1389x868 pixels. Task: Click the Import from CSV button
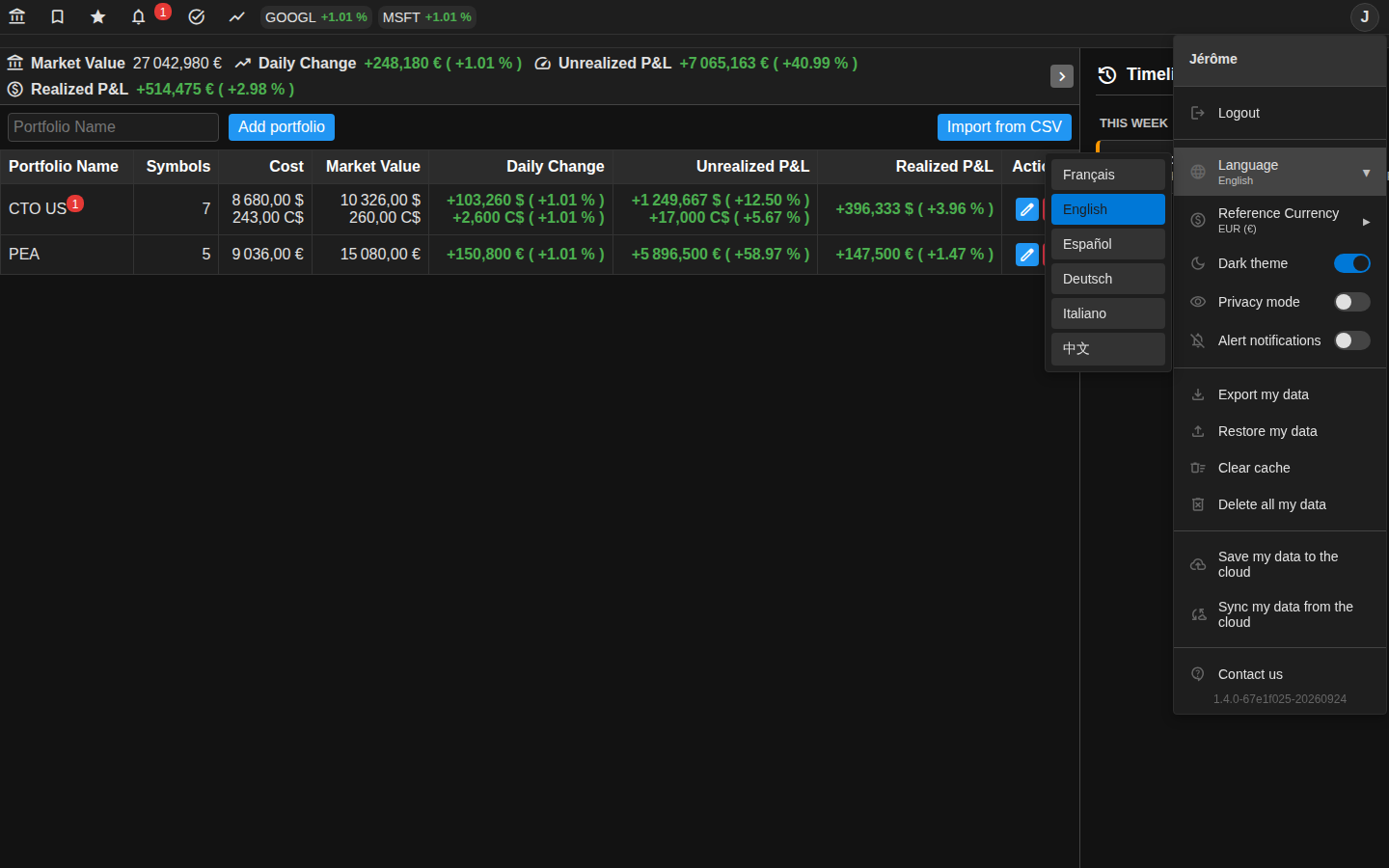pyautogui.click(x=1004, y=127)
